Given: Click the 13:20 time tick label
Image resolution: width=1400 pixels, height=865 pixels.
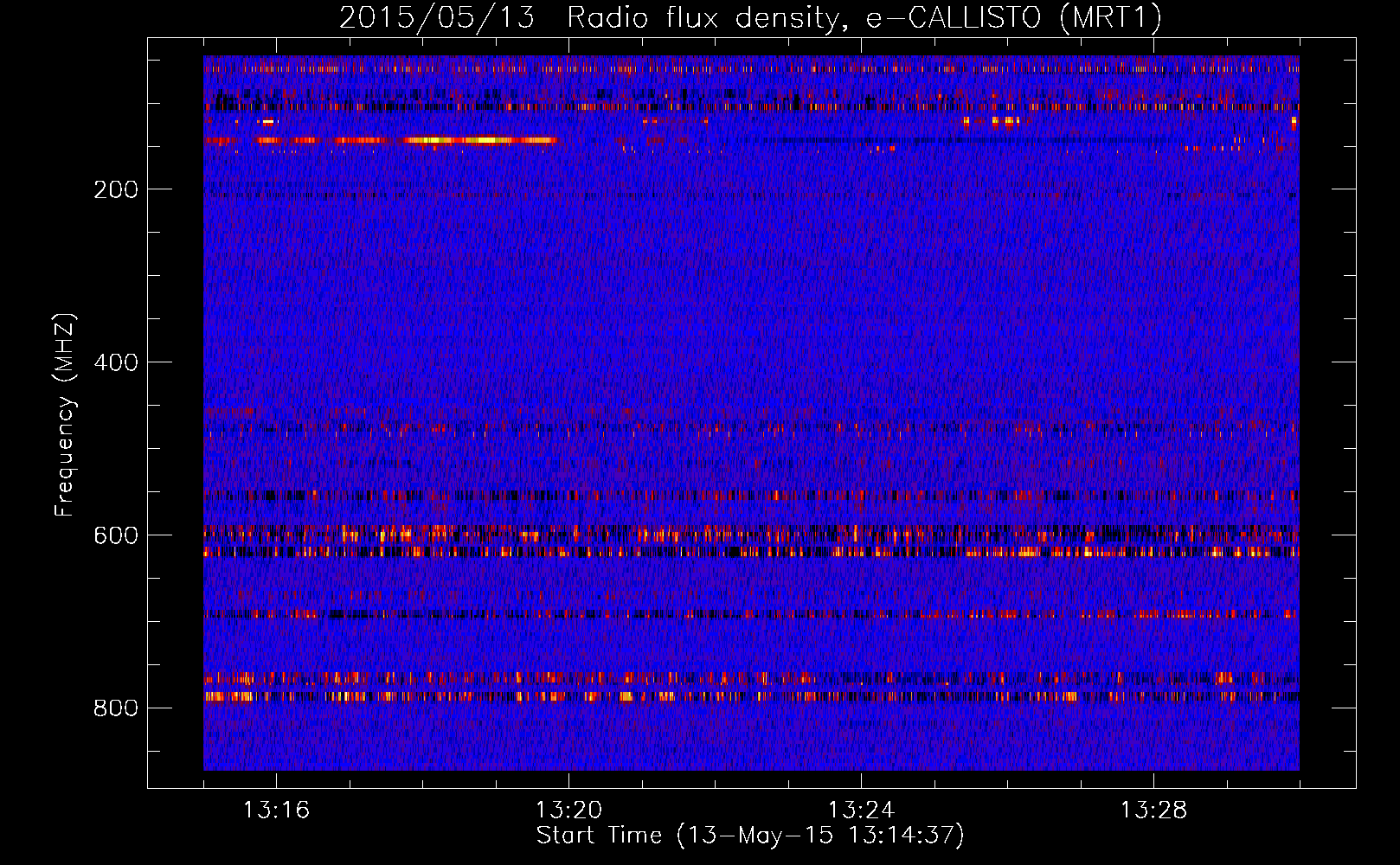Looking at the screenshot, I should pos(568,811).
